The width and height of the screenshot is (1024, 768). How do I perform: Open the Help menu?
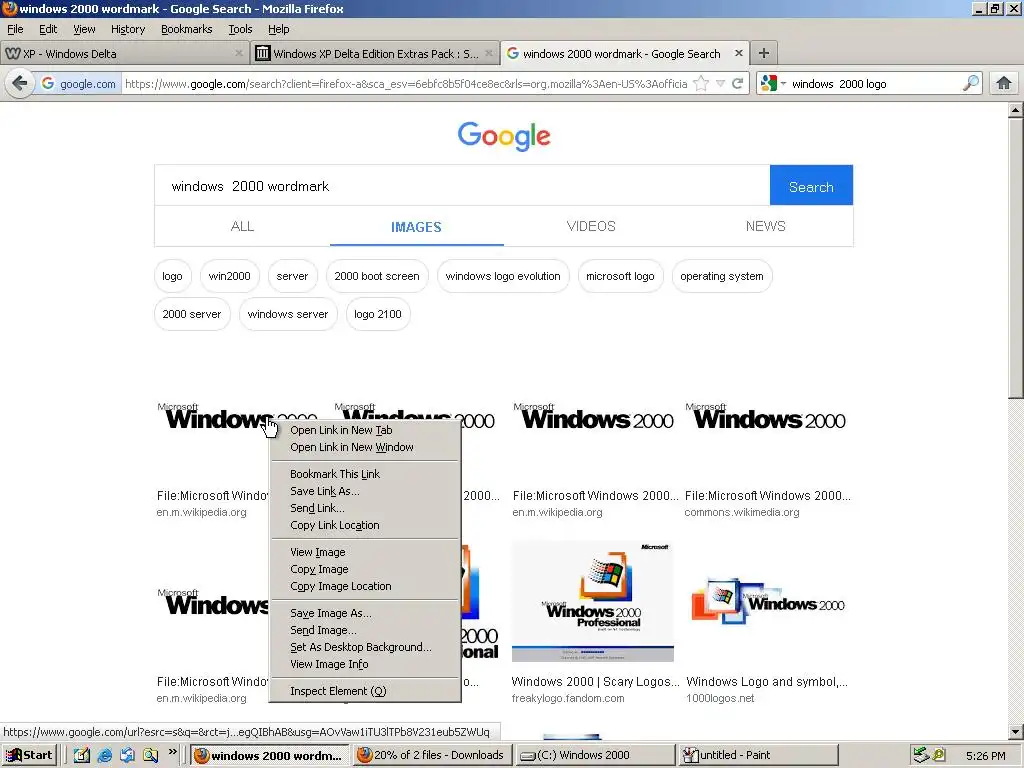[x=278, y=29]
